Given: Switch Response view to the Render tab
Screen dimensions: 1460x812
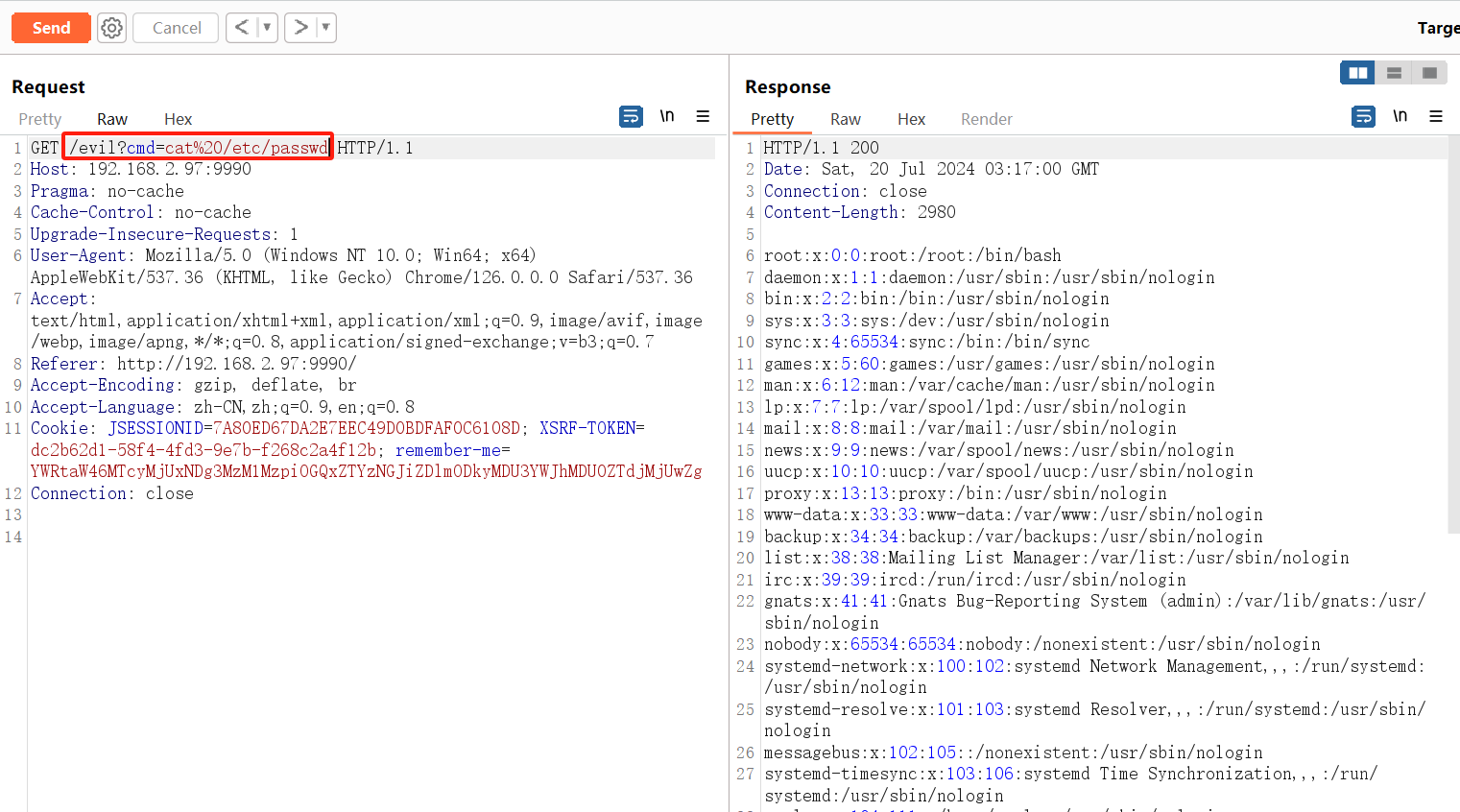Looking at the screenshot, I should [986, 119].
